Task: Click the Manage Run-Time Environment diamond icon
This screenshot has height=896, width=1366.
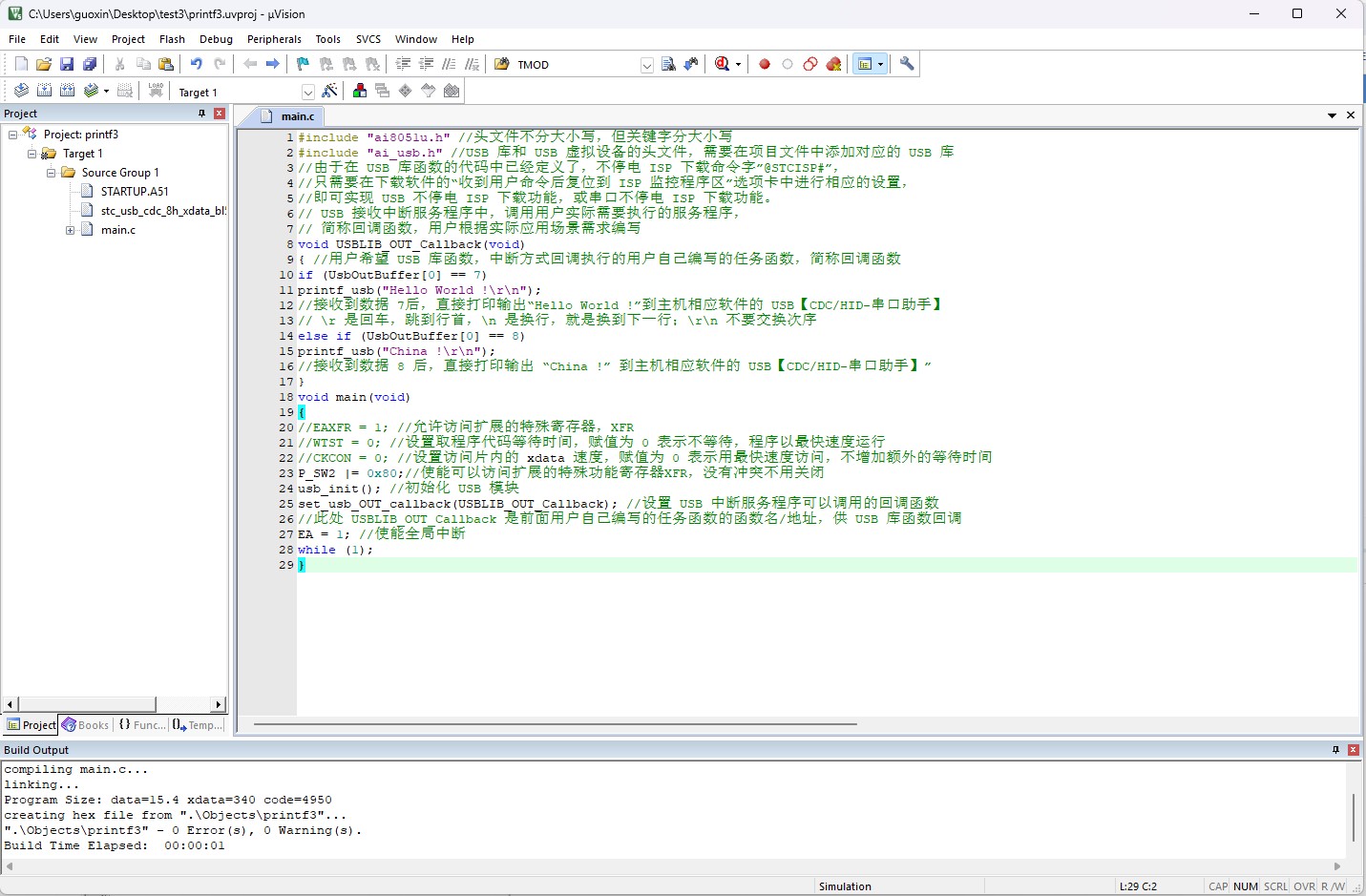Action: (406, 91)
